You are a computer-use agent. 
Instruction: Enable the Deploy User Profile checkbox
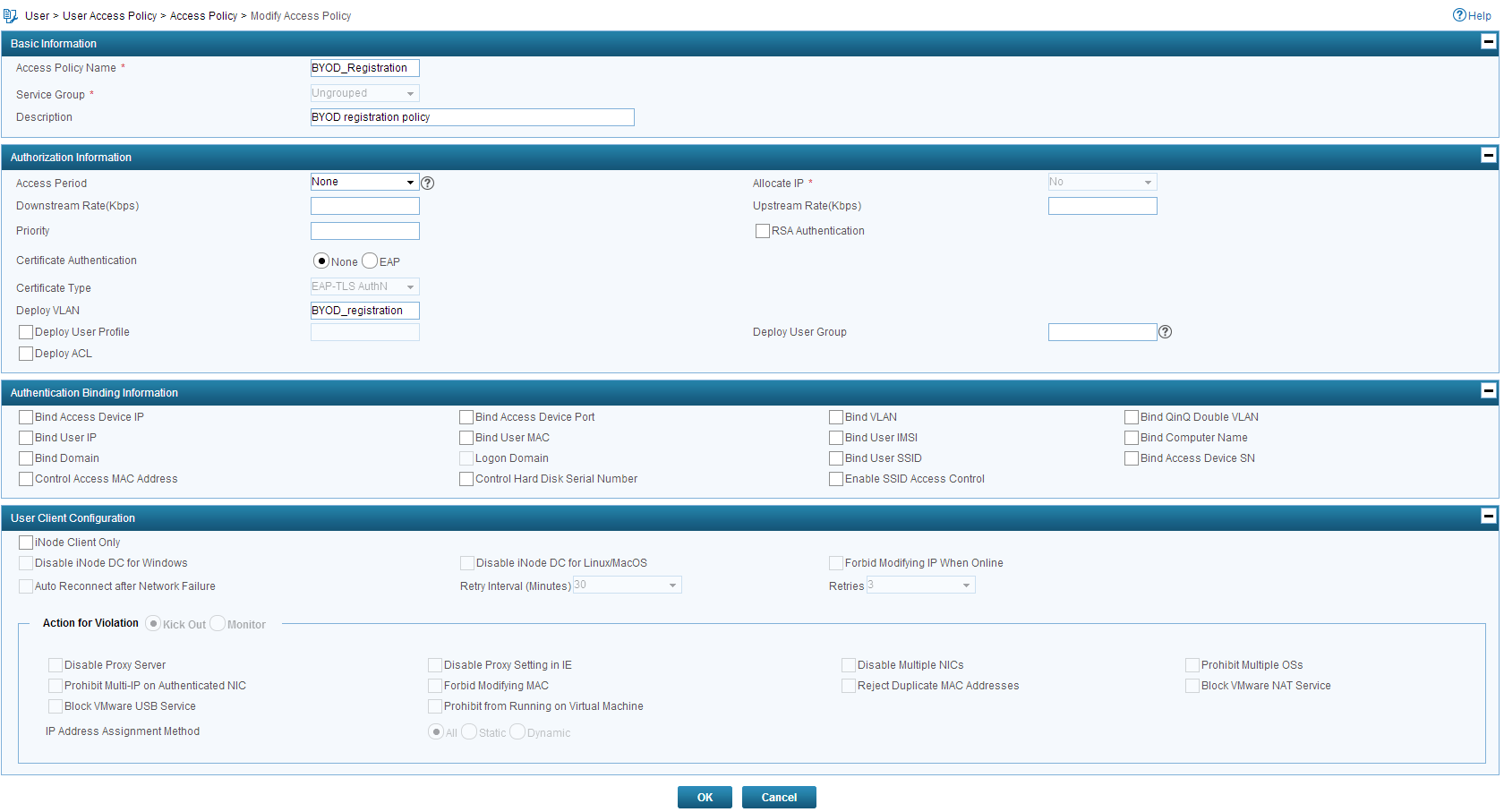(26, 331)
